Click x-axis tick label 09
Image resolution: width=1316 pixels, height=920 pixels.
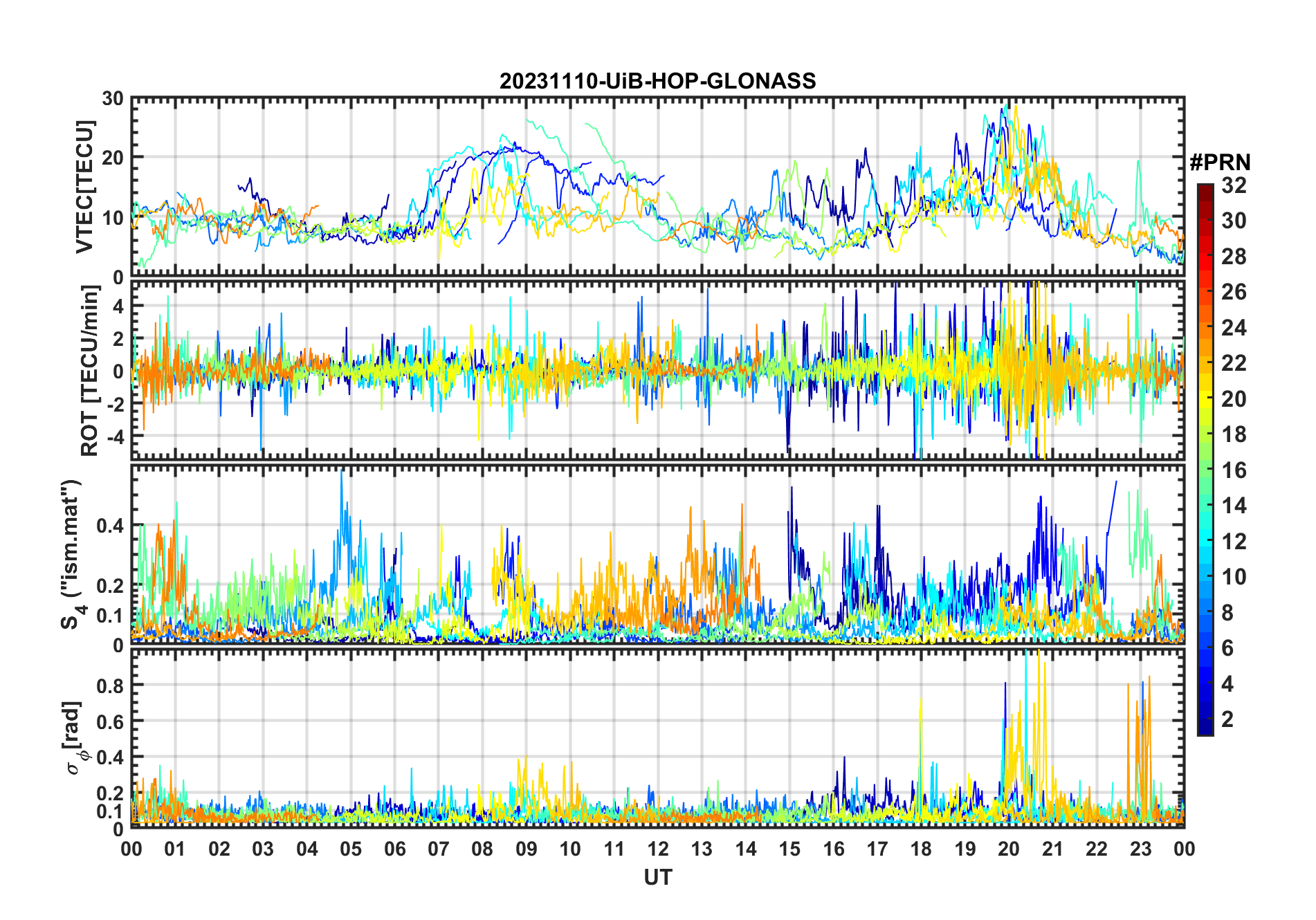527,849
